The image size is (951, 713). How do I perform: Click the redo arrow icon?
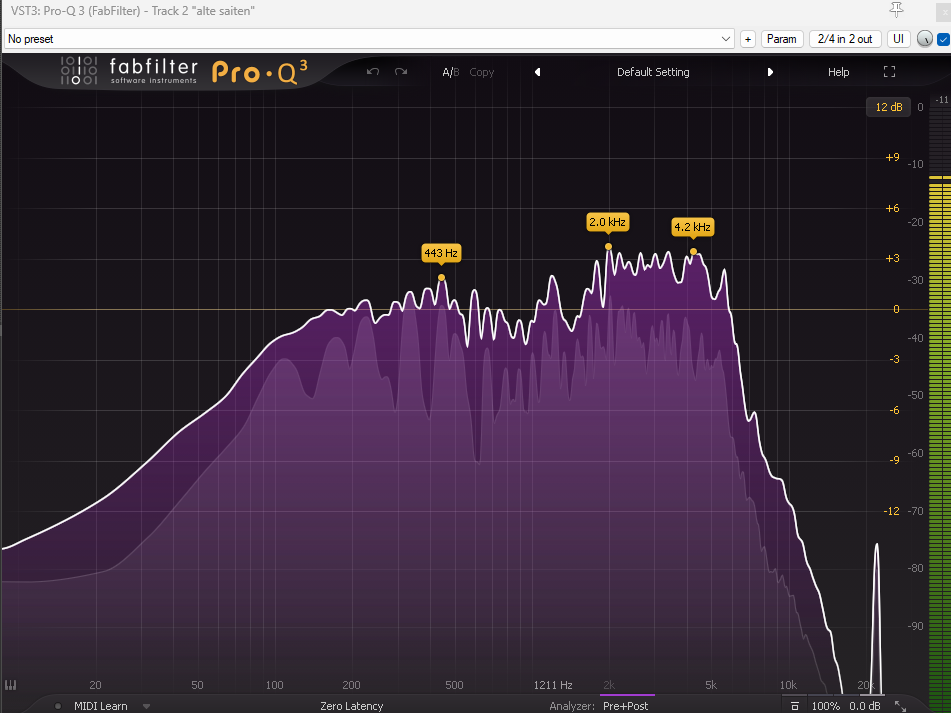tap(401, 72)
